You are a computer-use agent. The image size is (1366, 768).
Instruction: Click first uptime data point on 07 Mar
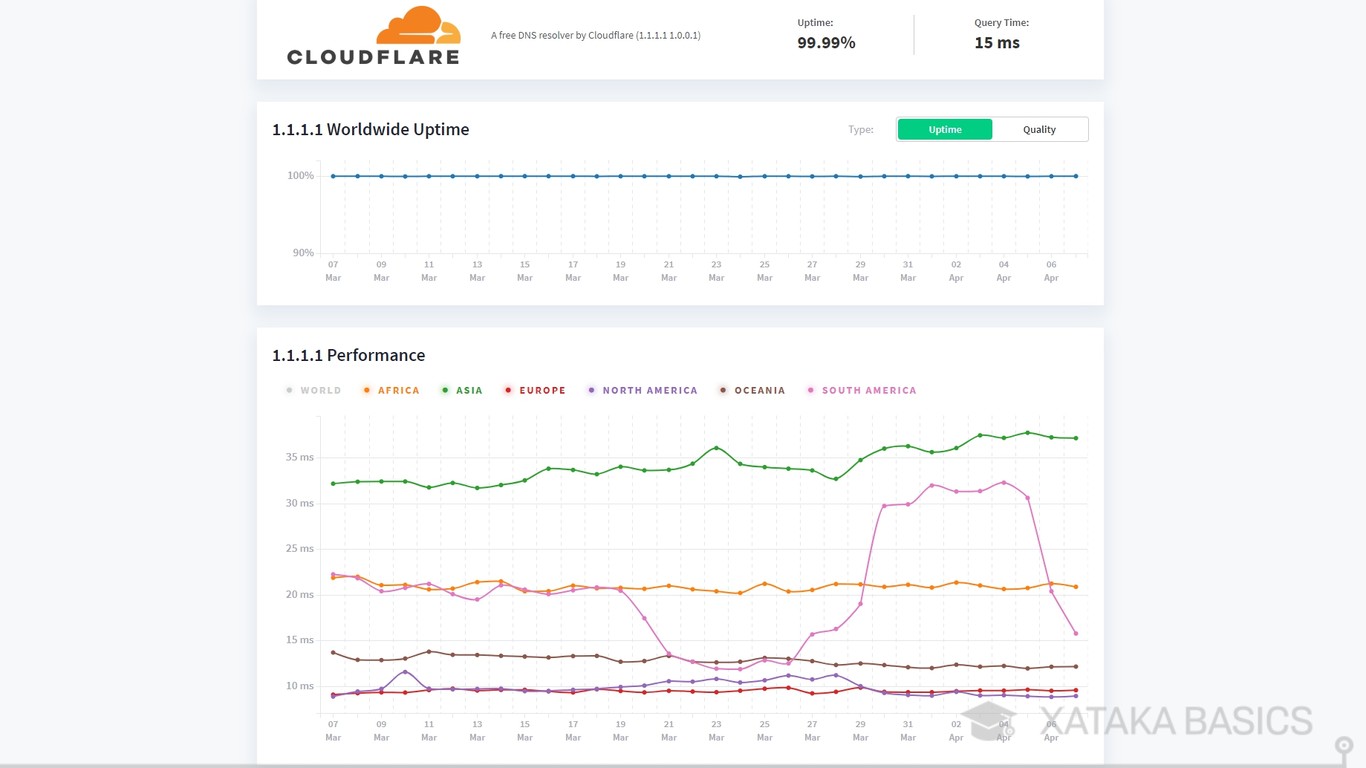333,176
